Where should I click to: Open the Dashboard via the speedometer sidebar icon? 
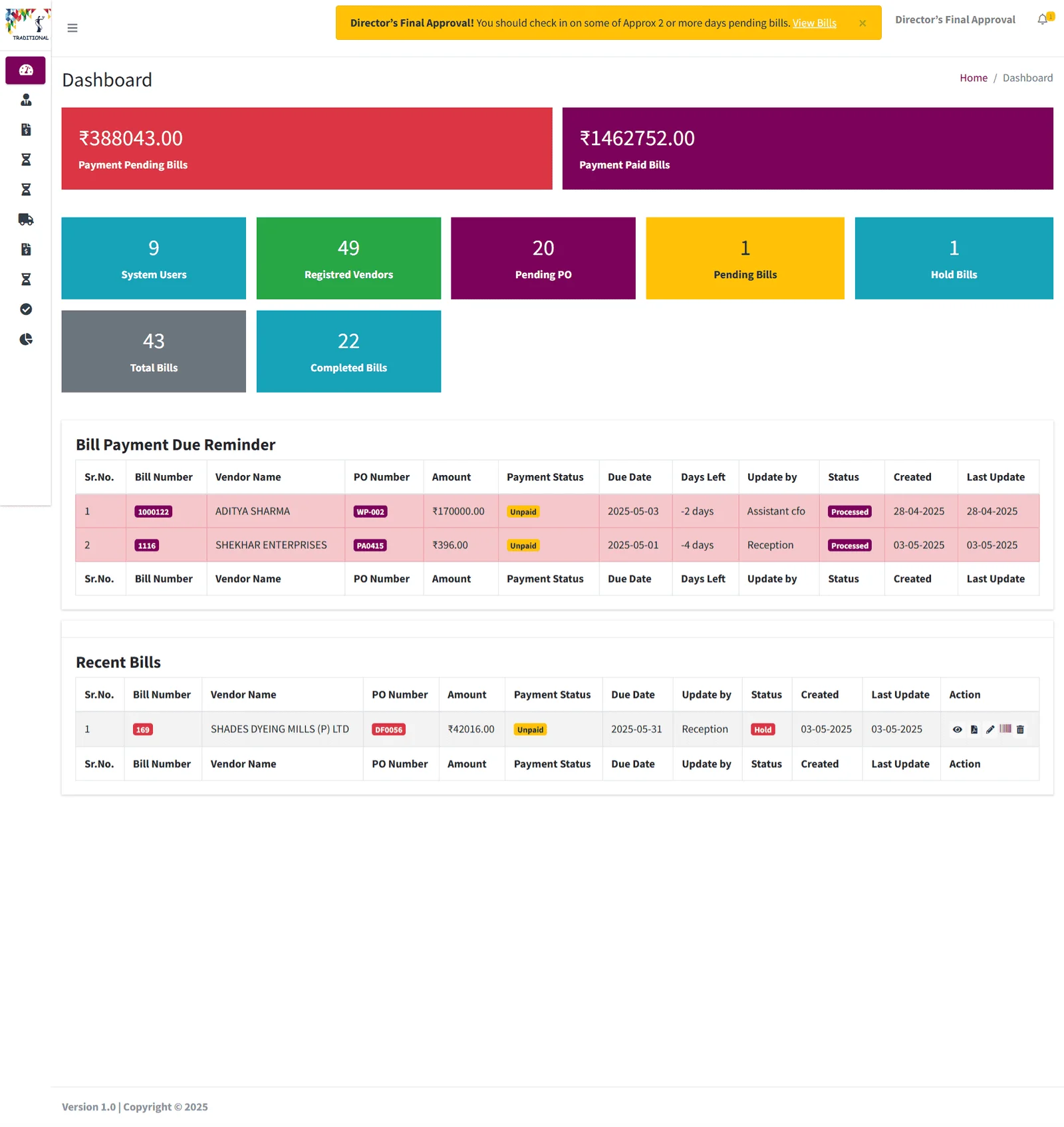tap(25, 70)
